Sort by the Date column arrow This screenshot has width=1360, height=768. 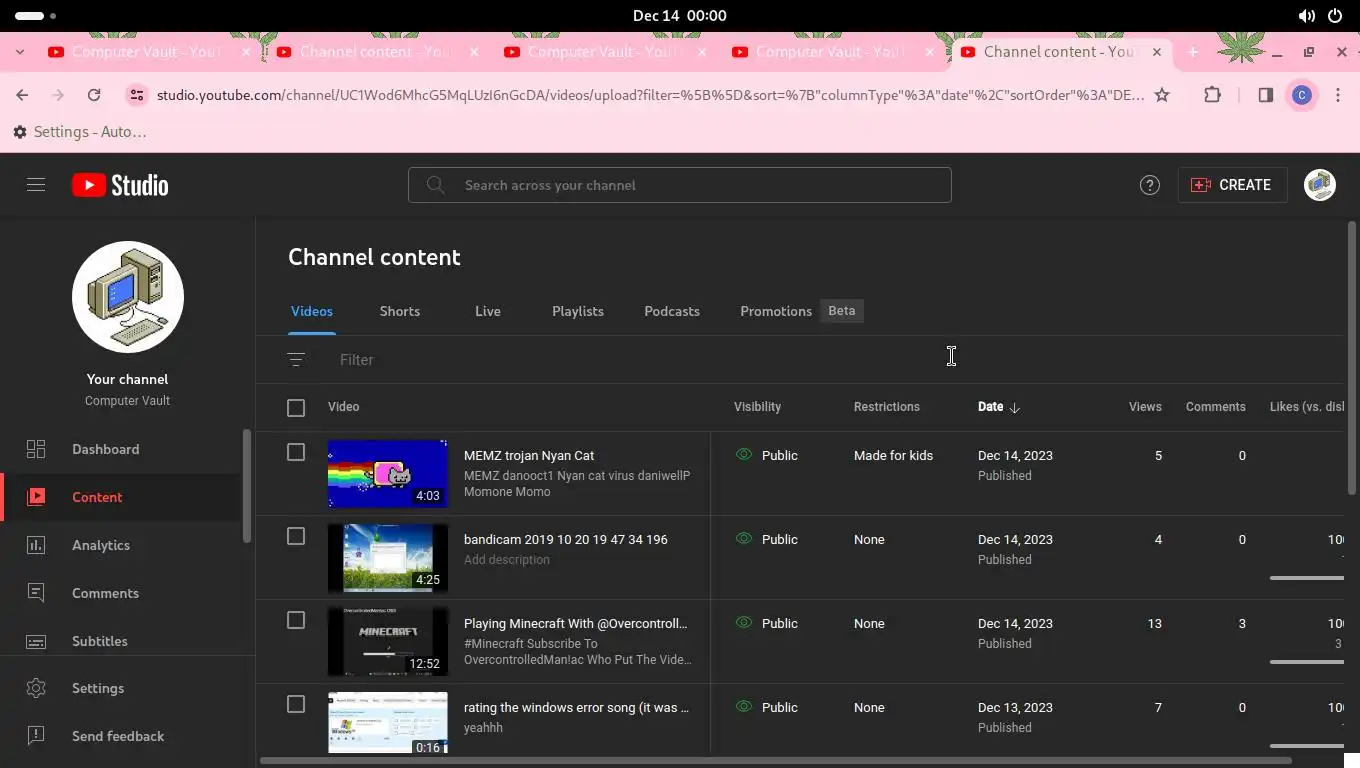pos(1015,407)
